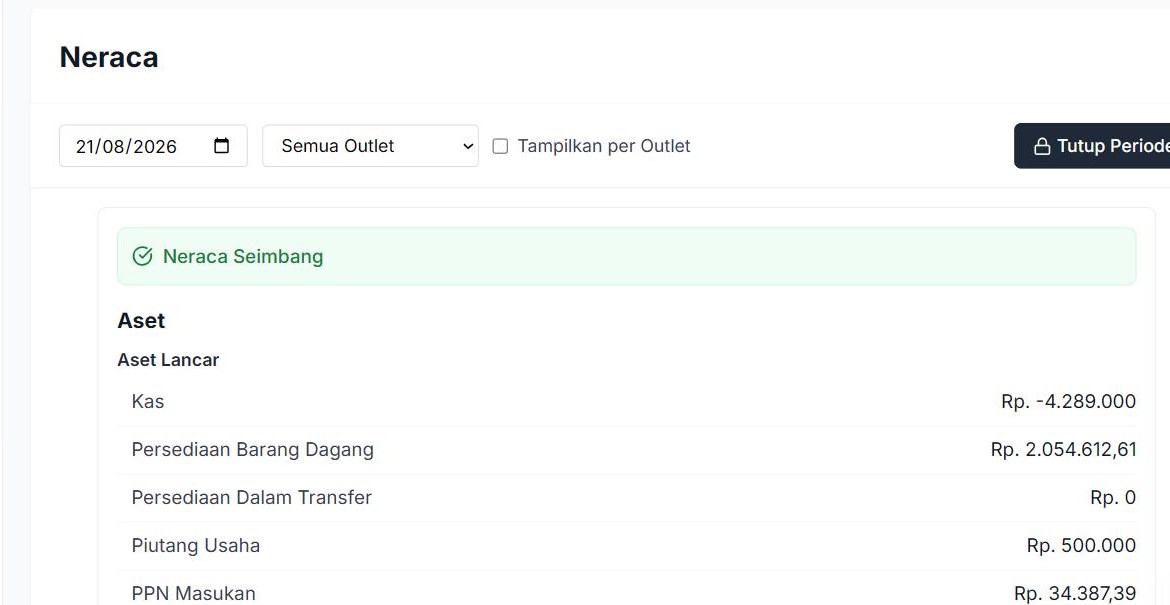The height and width of the screenshot is (605, 1170).
Task: Click the value Rp. 2.054.612,61
Action: [1063, 449]
